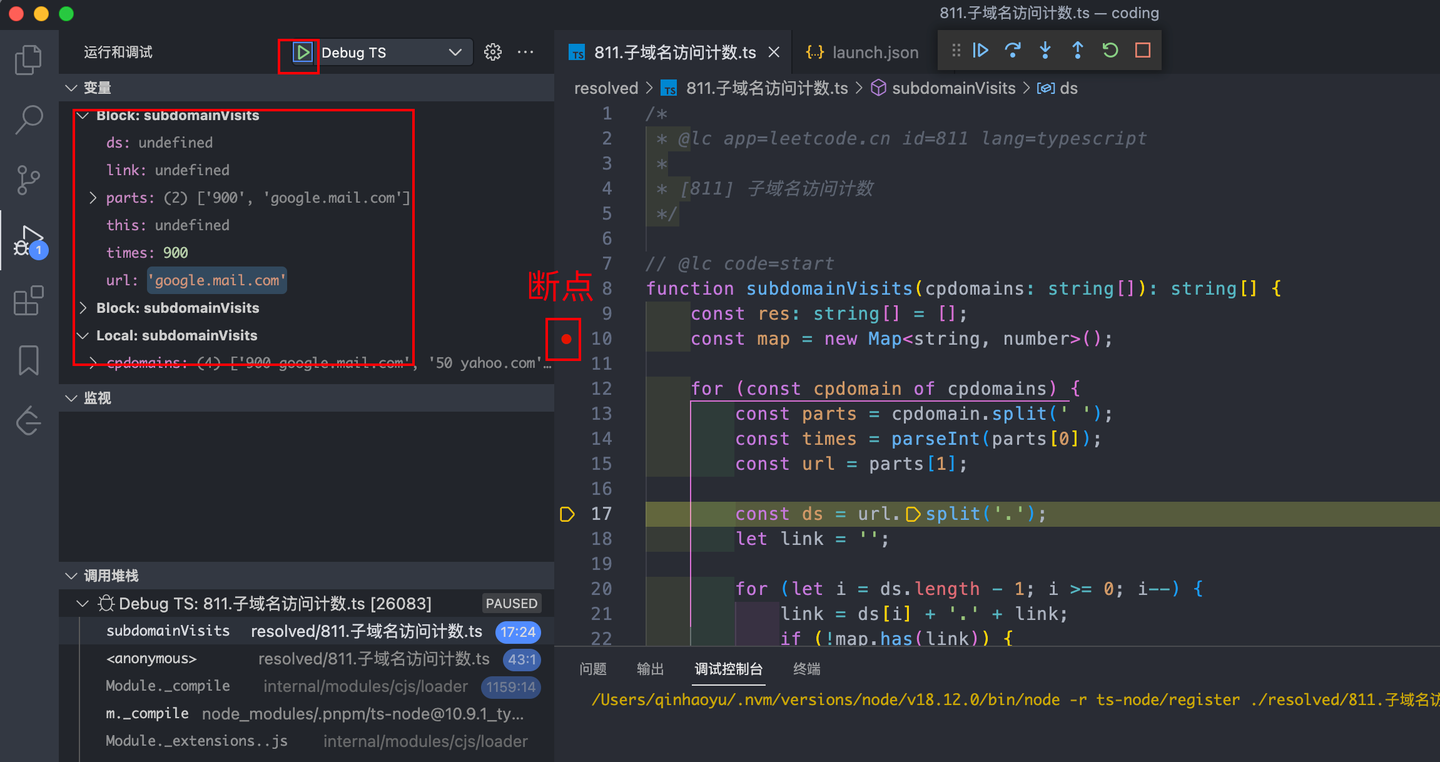Step over the current line
This screenshot has width=1440, height=762.
[x=1013, y=50]
